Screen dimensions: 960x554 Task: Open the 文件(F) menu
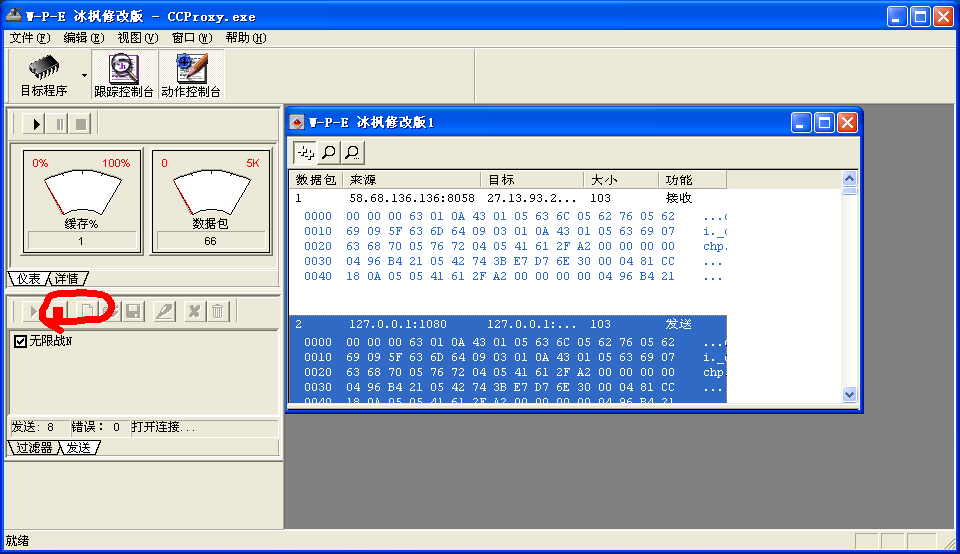(x=29, y=38)
